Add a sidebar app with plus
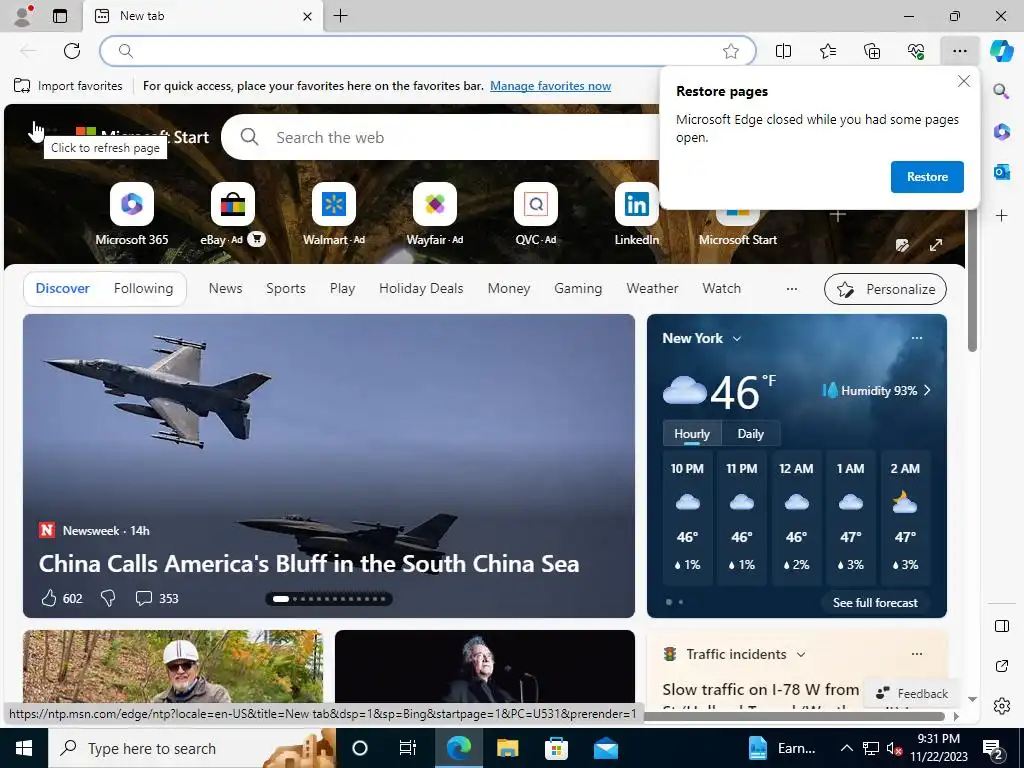 pos(1002,216)
